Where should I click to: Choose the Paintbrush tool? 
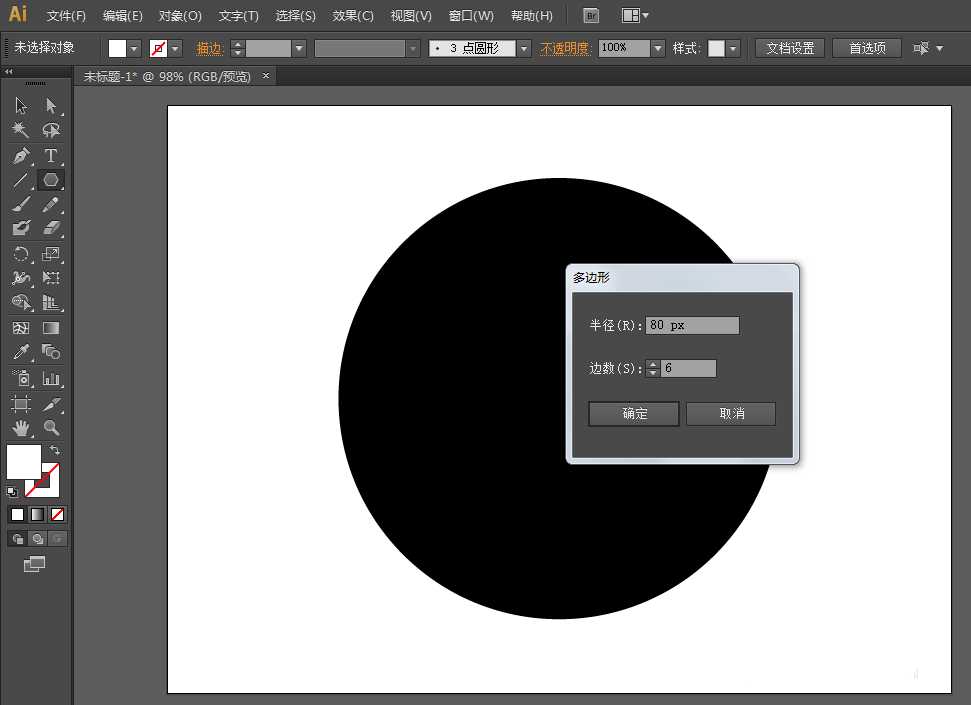click(x=20, y=204)
